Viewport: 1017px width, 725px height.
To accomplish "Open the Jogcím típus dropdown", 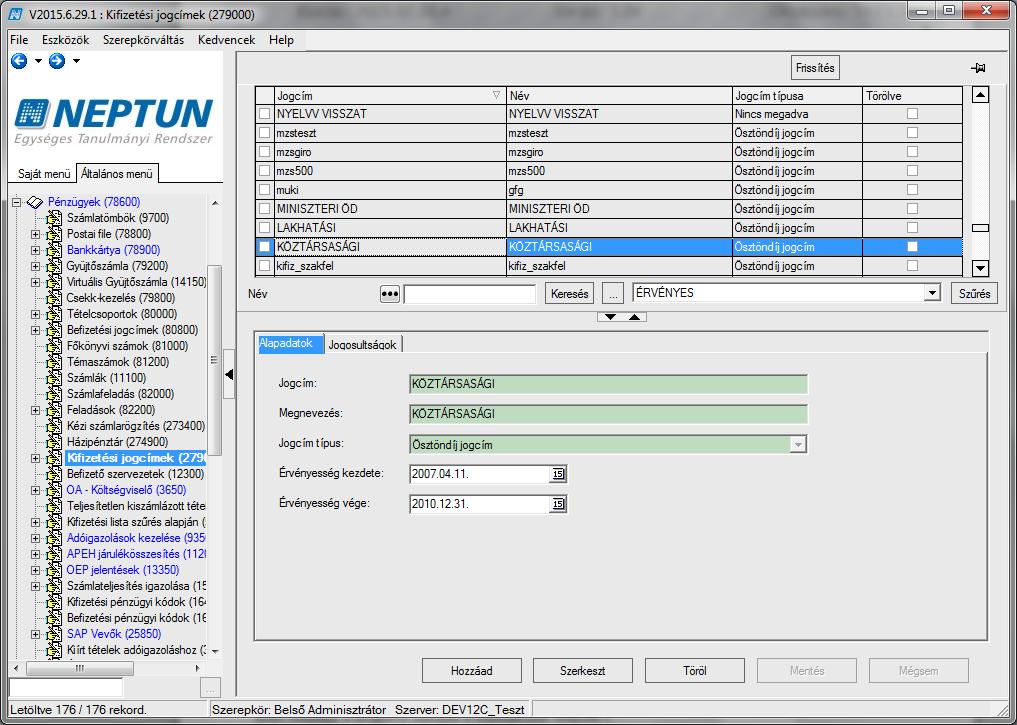I will 798,445.
